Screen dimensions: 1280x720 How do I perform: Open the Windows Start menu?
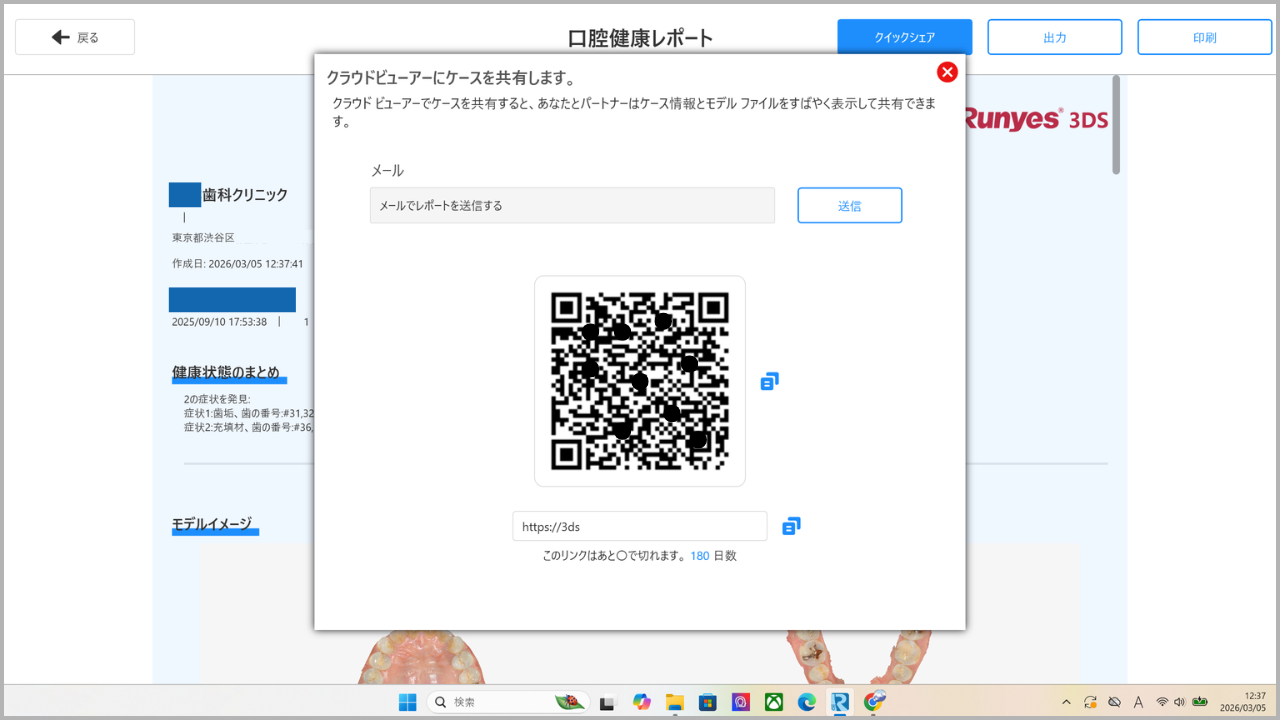pyautogui.click(x=408, y=702)
